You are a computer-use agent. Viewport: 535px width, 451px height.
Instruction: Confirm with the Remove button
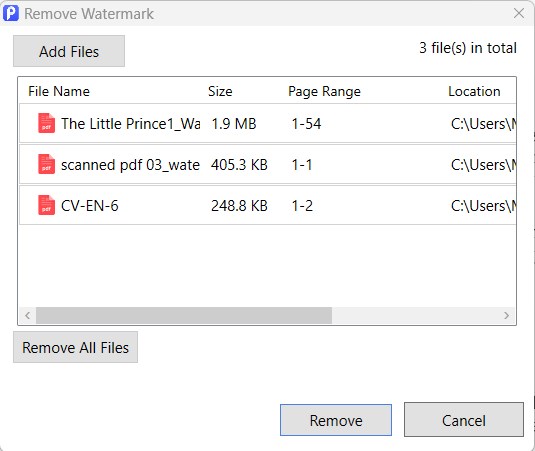336,420
